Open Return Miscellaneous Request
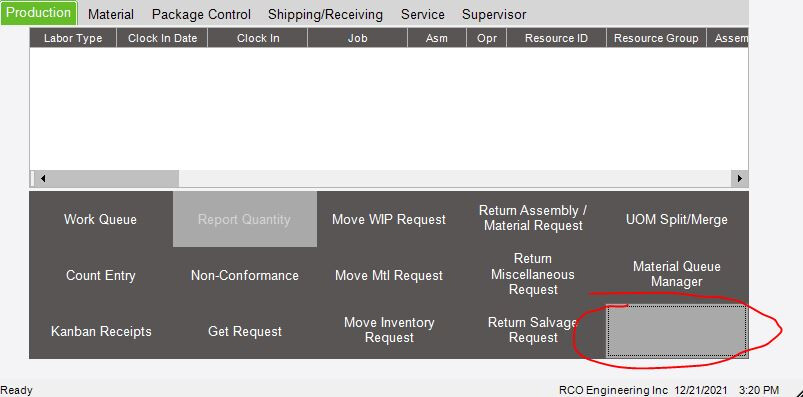803x397 pixels. 533,274
